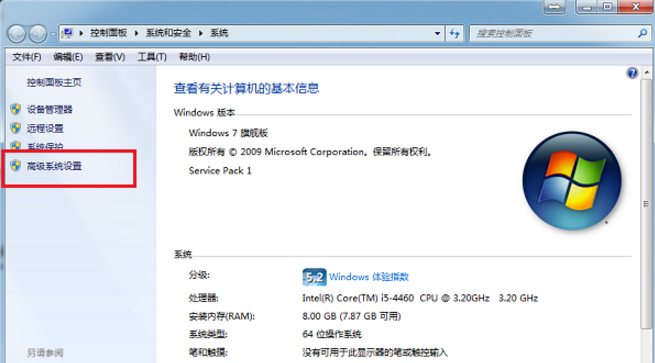Click the heading 查看有关计算机的基本信息

coord(246,88)
